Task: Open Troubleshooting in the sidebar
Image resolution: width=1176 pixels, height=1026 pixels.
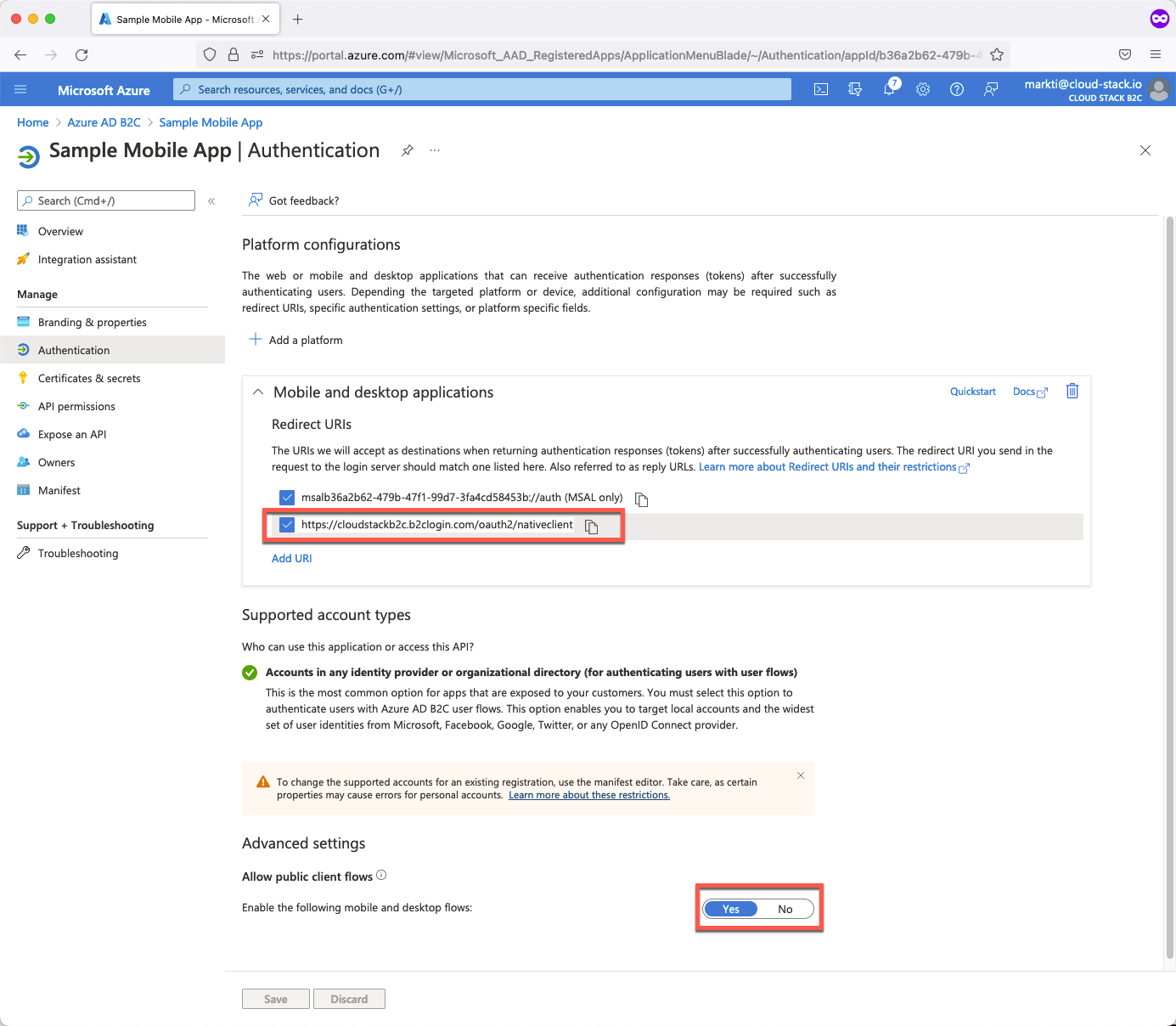Action: tap(78, 553)
